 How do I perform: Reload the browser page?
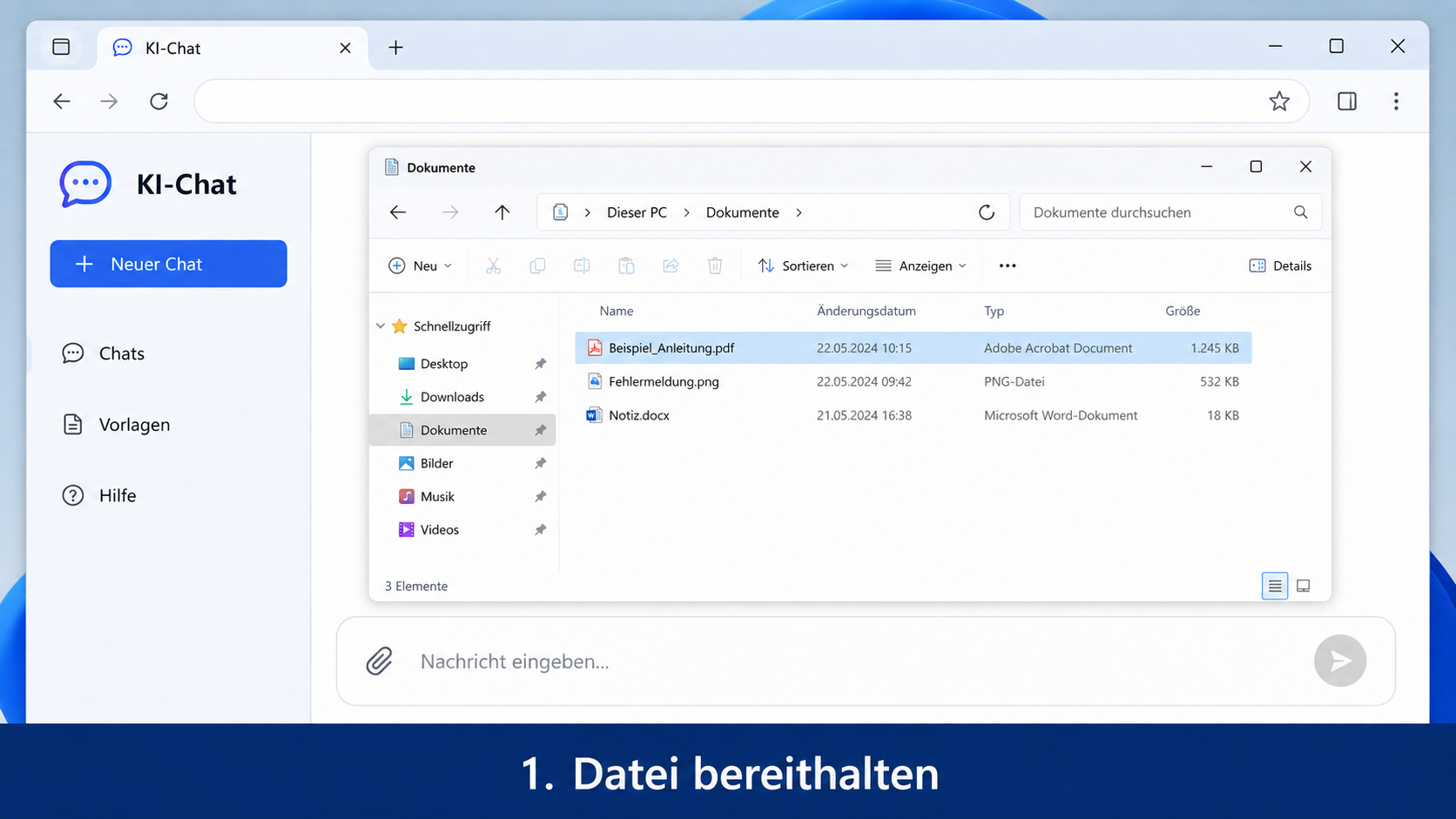pyautogui.click(x=158, y=101)
